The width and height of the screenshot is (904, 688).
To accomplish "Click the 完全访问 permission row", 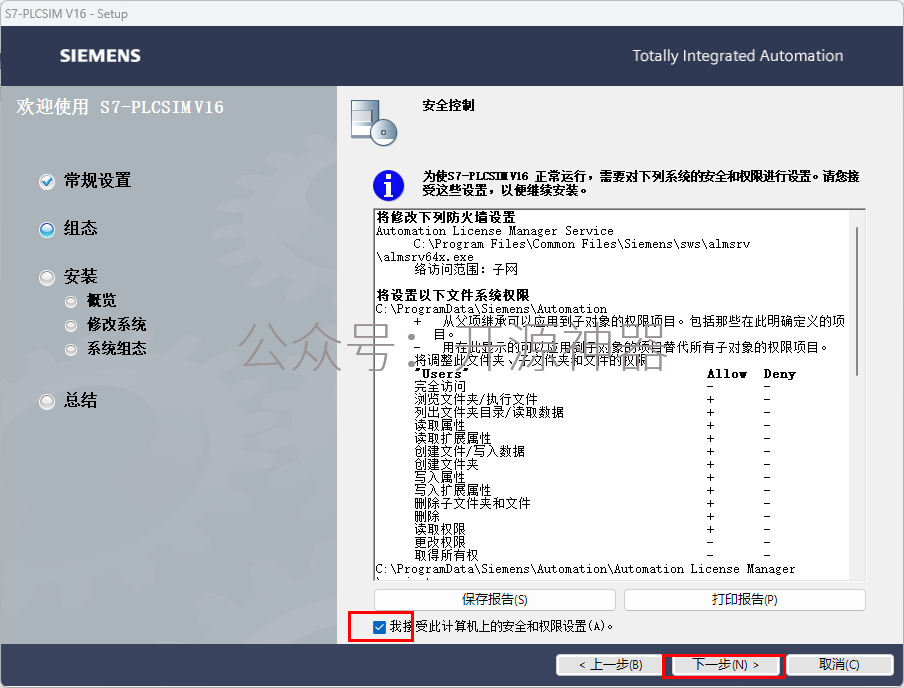I will pos(593,386).
